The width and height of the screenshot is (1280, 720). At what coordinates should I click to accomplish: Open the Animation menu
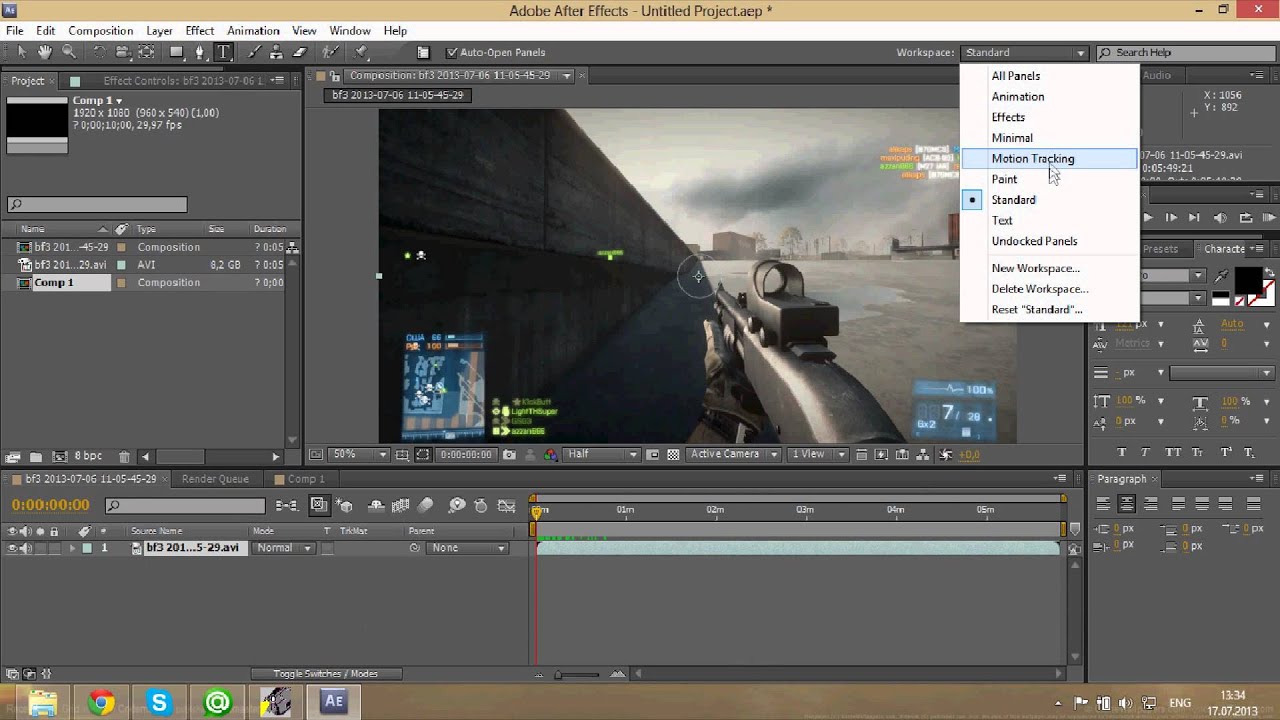pyautogui.click(x=253, y=31)
